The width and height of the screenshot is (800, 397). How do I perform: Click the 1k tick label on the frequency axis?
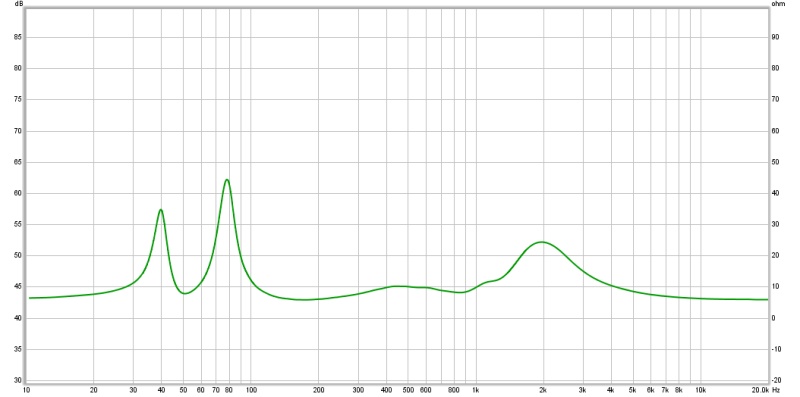[476, 390]
